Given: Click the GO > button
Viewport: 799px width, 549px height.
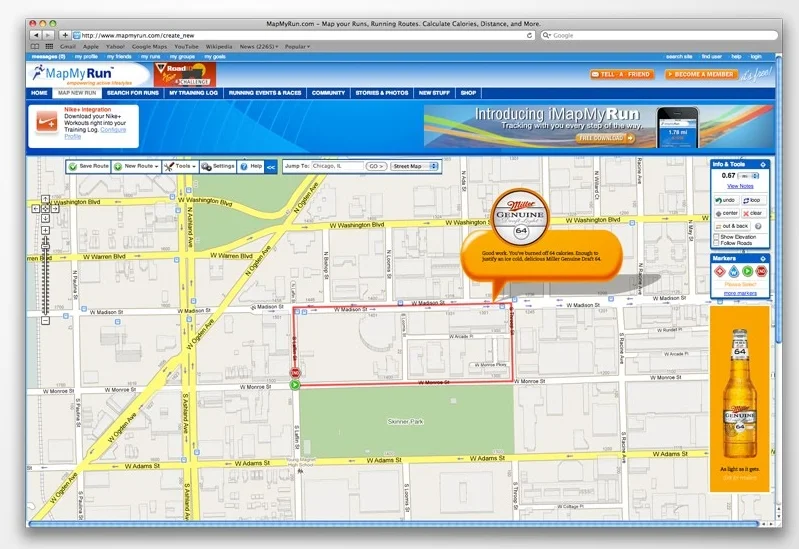Looking at the screenshot, I should click(x=377, y=166).
